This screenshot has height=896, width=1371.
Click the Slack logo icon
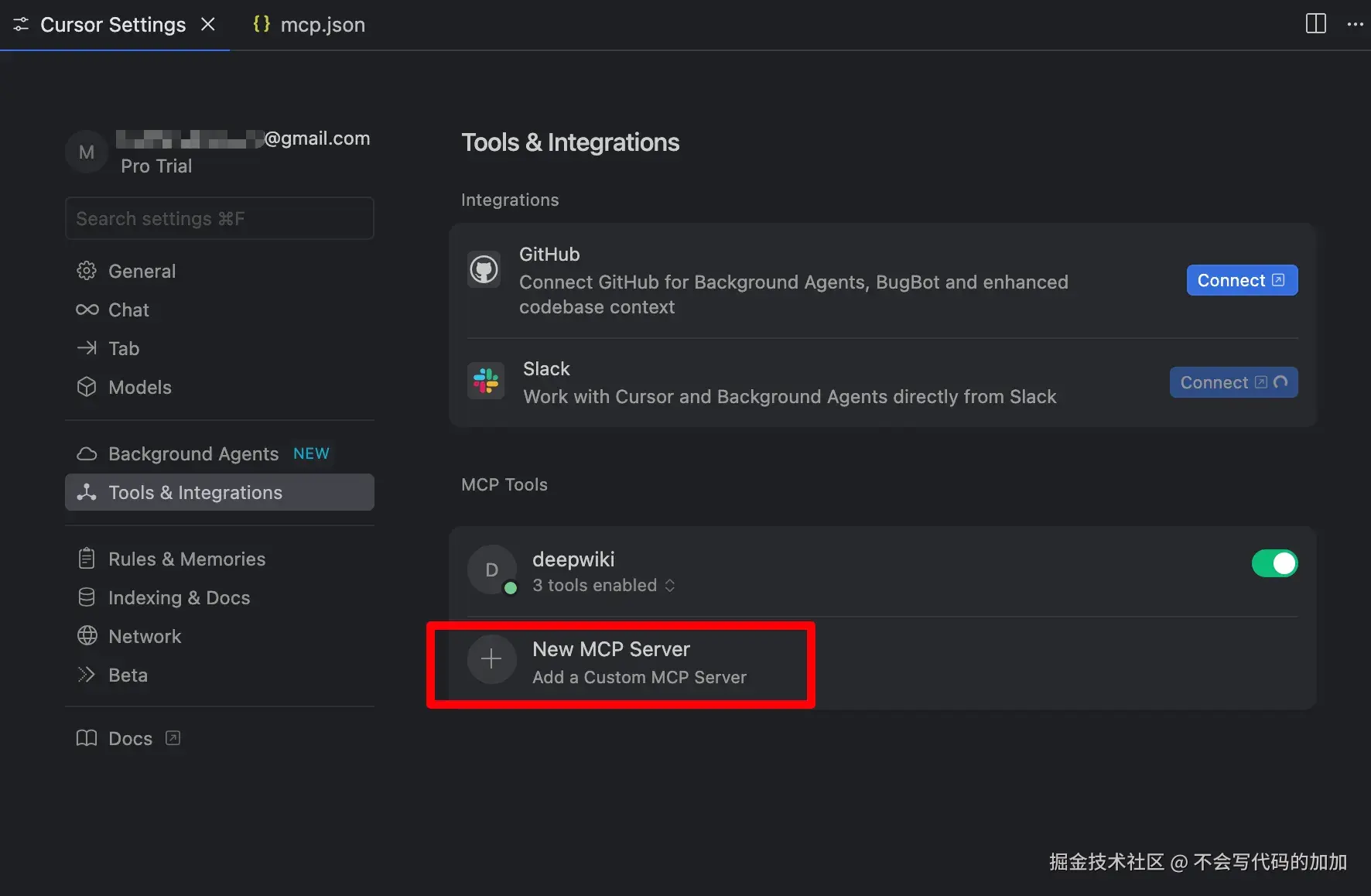486,381
